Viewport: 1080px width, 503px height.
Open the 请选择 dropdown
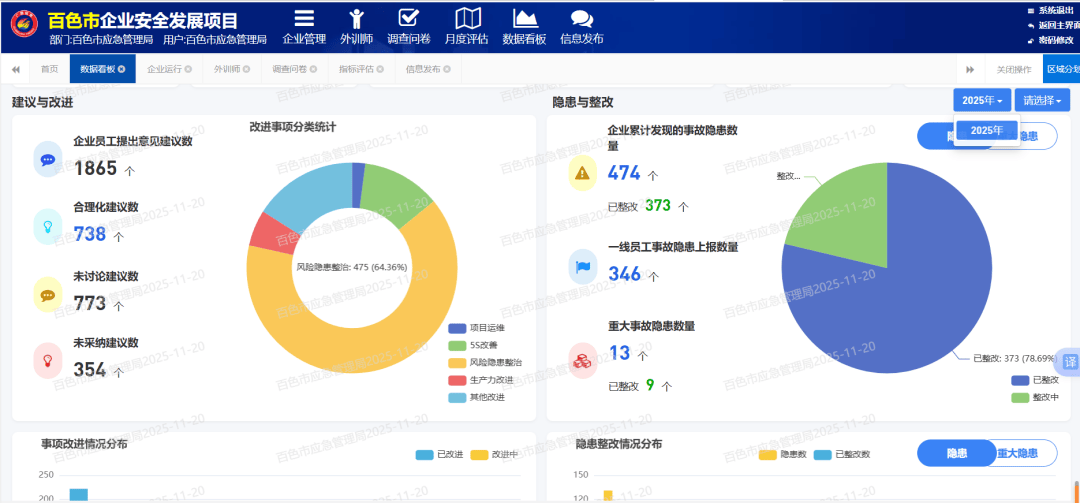[x=1042, y=100]
